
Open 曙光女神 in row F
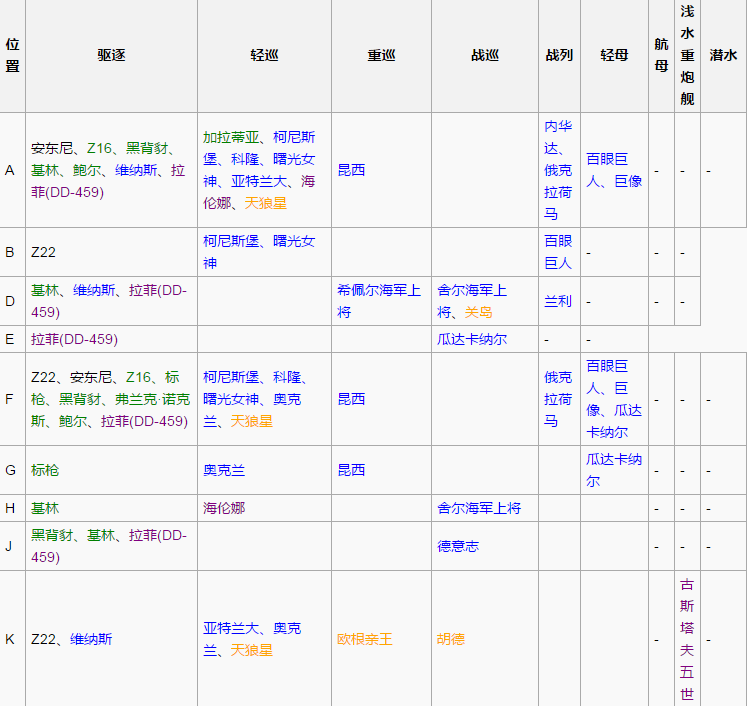231,399
